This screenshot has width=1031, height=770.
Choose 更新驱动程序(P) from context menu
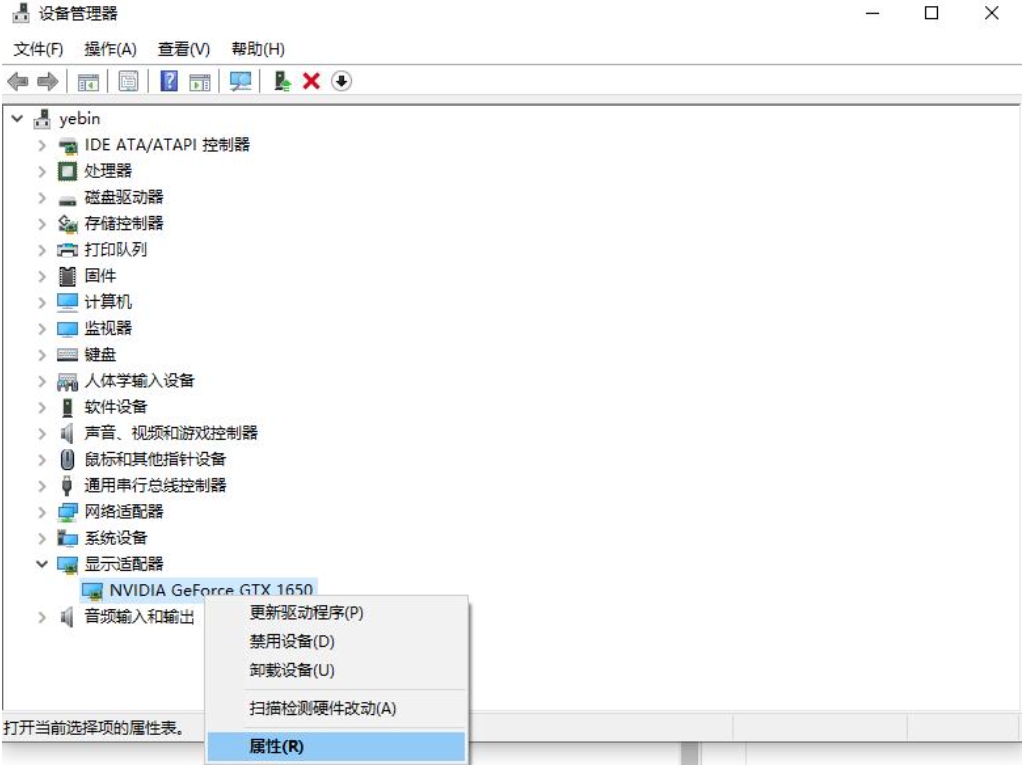pyautogui.click(x=336, y=613)
